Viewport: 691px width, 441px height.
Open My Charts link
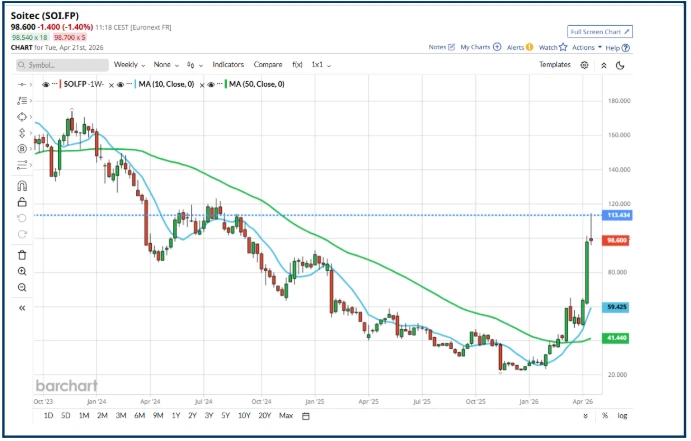[x=481, y=47]
